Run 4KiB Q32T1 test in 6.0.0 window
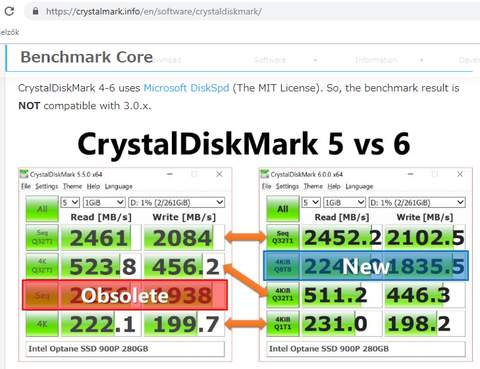The width and height of the screenshot is (480, 369). (x=283, y=295)
